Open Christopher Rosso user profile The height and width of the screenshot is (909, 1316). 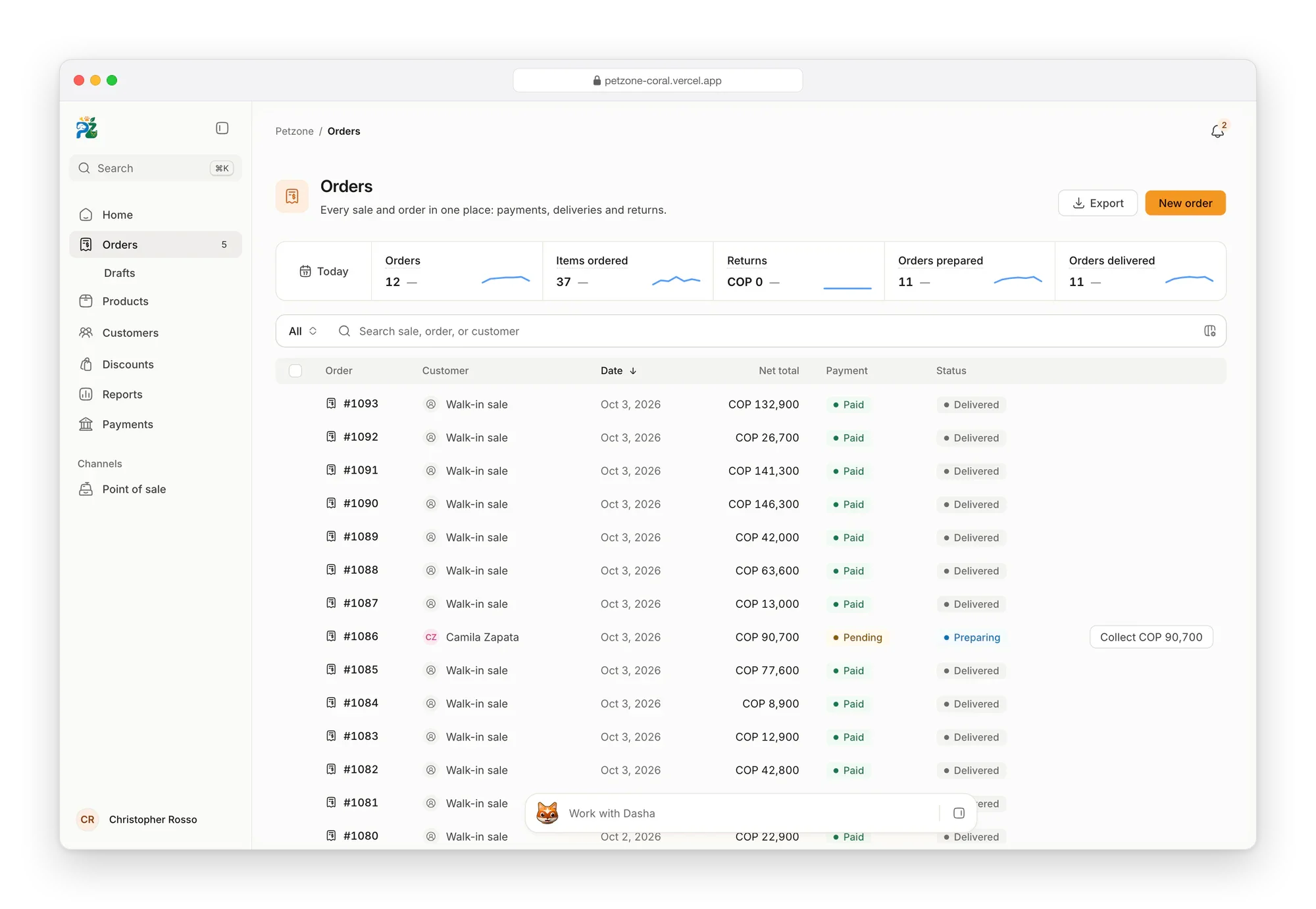pyautogui.click(x=153, y=820)
